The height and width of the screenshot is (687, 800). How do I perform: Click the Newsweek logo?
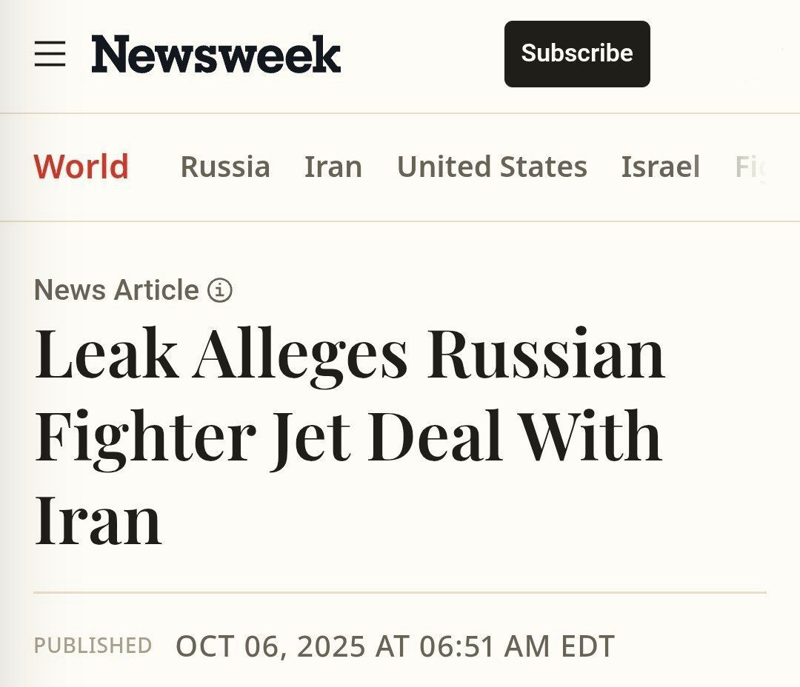pyautogui.click(x=216, y=54)
